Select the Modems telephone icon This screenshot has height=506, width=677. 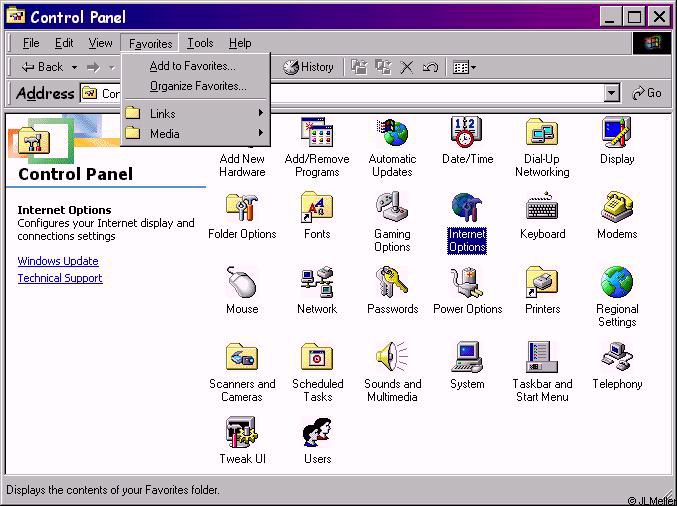pyautogui.click(x=617, y=208)
